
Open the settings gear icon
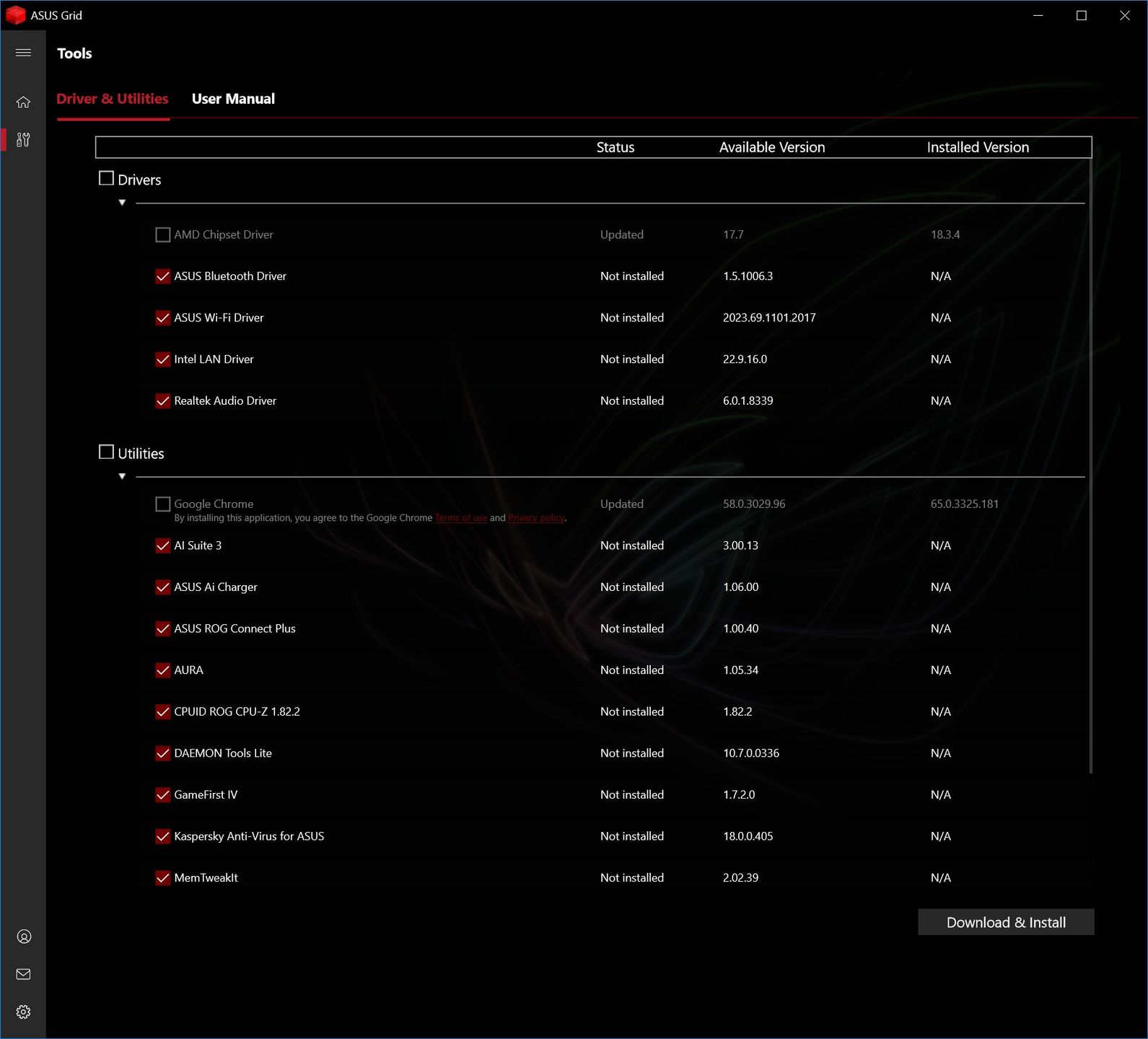(x=23, y=1012)
